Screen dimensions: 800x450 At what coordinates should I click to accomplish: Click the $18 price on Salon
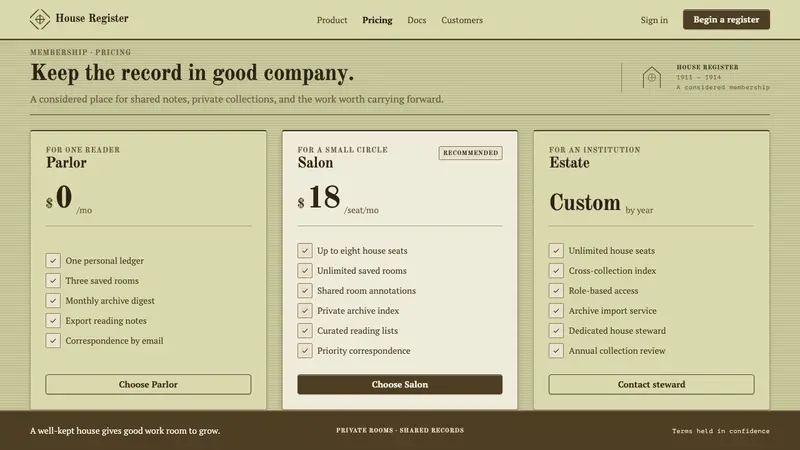pos(319,197)
